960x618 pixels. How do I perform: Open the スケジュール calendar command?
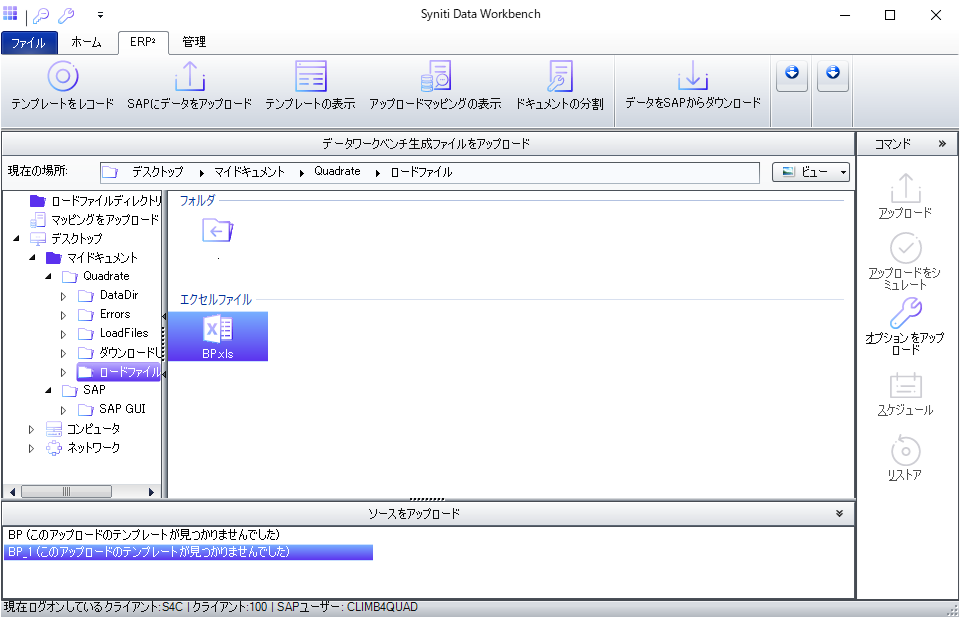coord(905,385)
